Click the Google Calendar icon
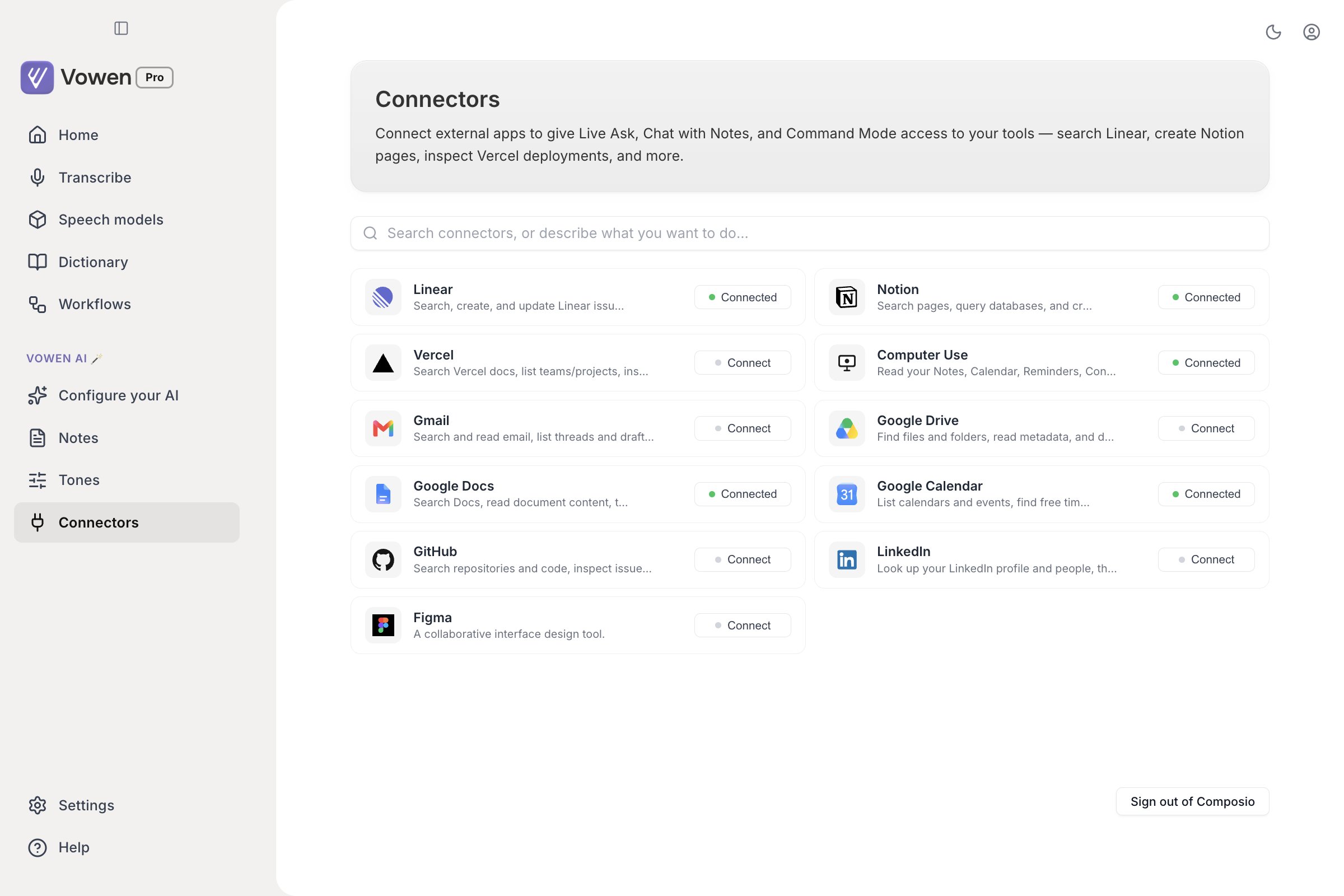The image size is (1344, 896). (846, 494)
